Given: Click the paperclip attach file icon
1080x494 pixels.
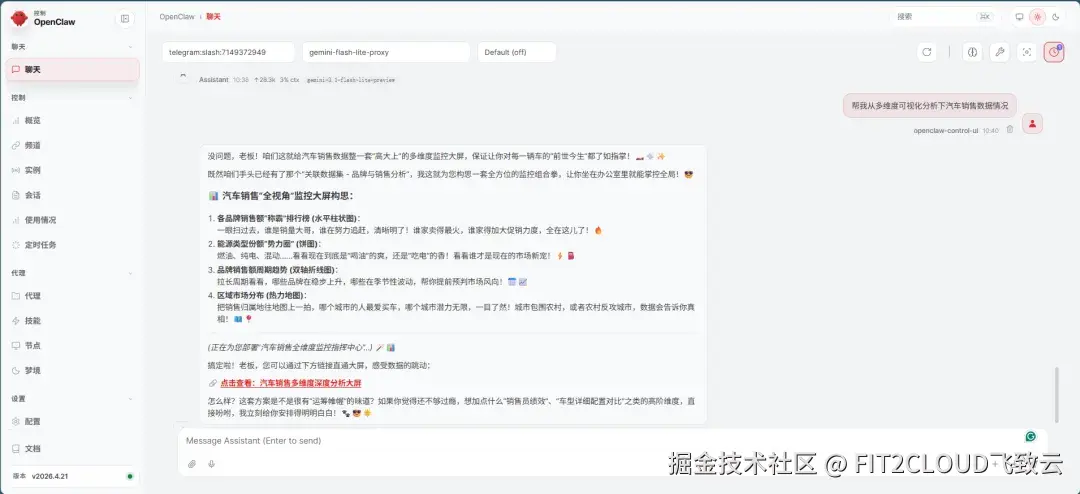Looking at the screenshot, I should (192, 464).
